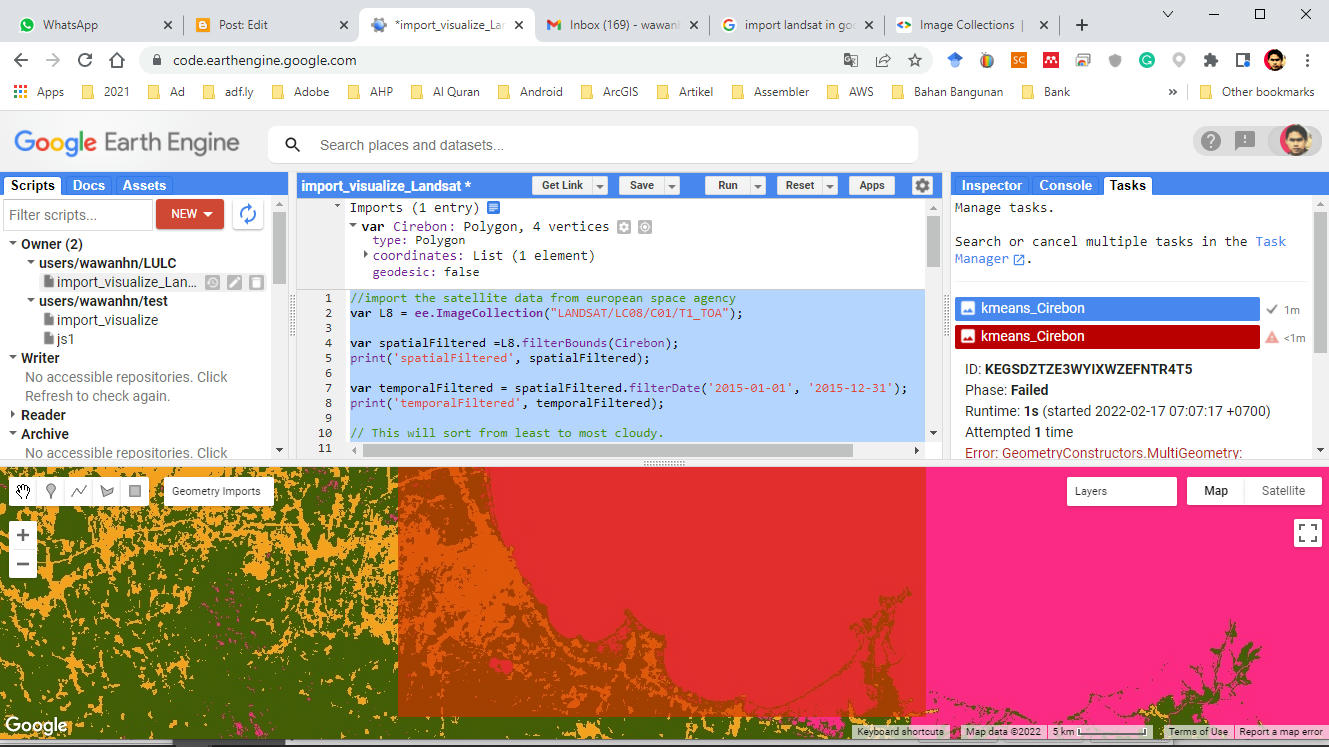Open the Other bookmarks folder
Screen dimensions: 1329x747
click(1257, 91)
